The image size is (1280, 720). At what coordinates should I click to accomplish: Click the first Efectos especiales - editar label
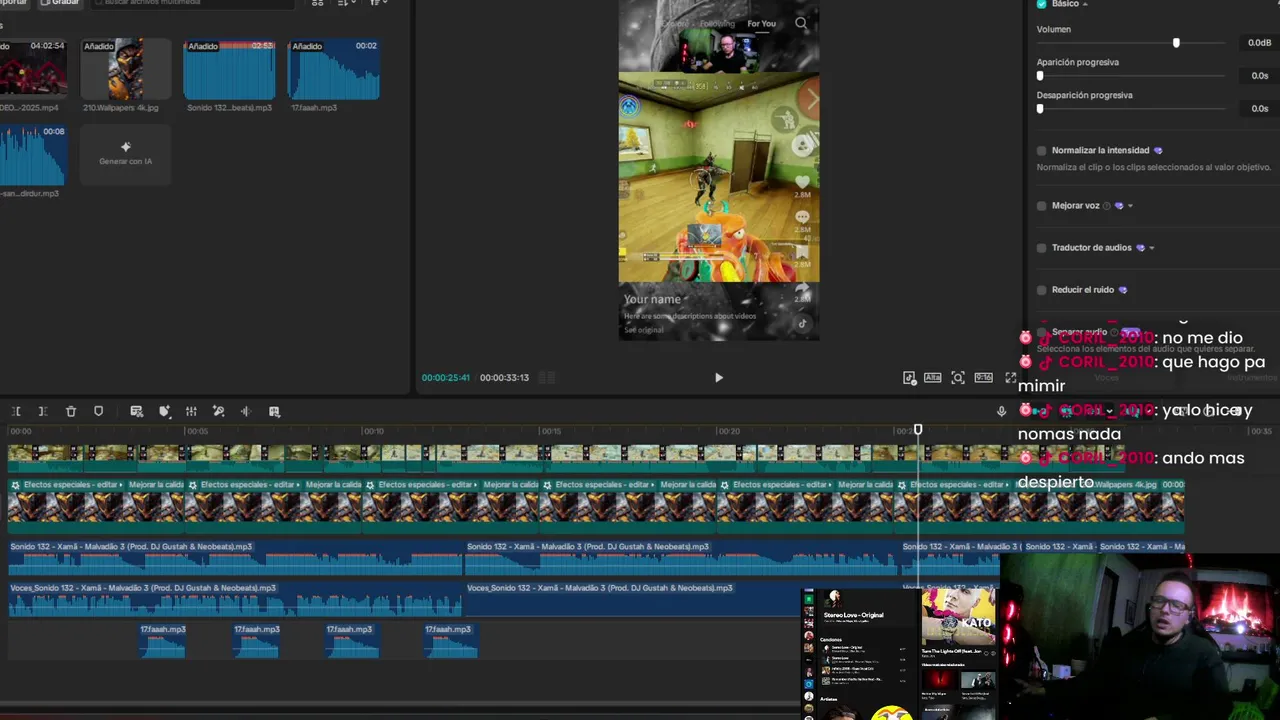(72, 485)
